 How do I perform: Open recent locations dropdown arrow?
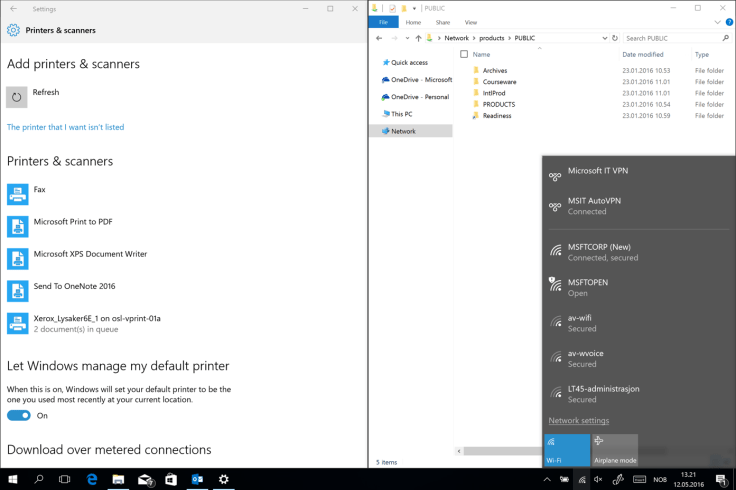(407, 38)
